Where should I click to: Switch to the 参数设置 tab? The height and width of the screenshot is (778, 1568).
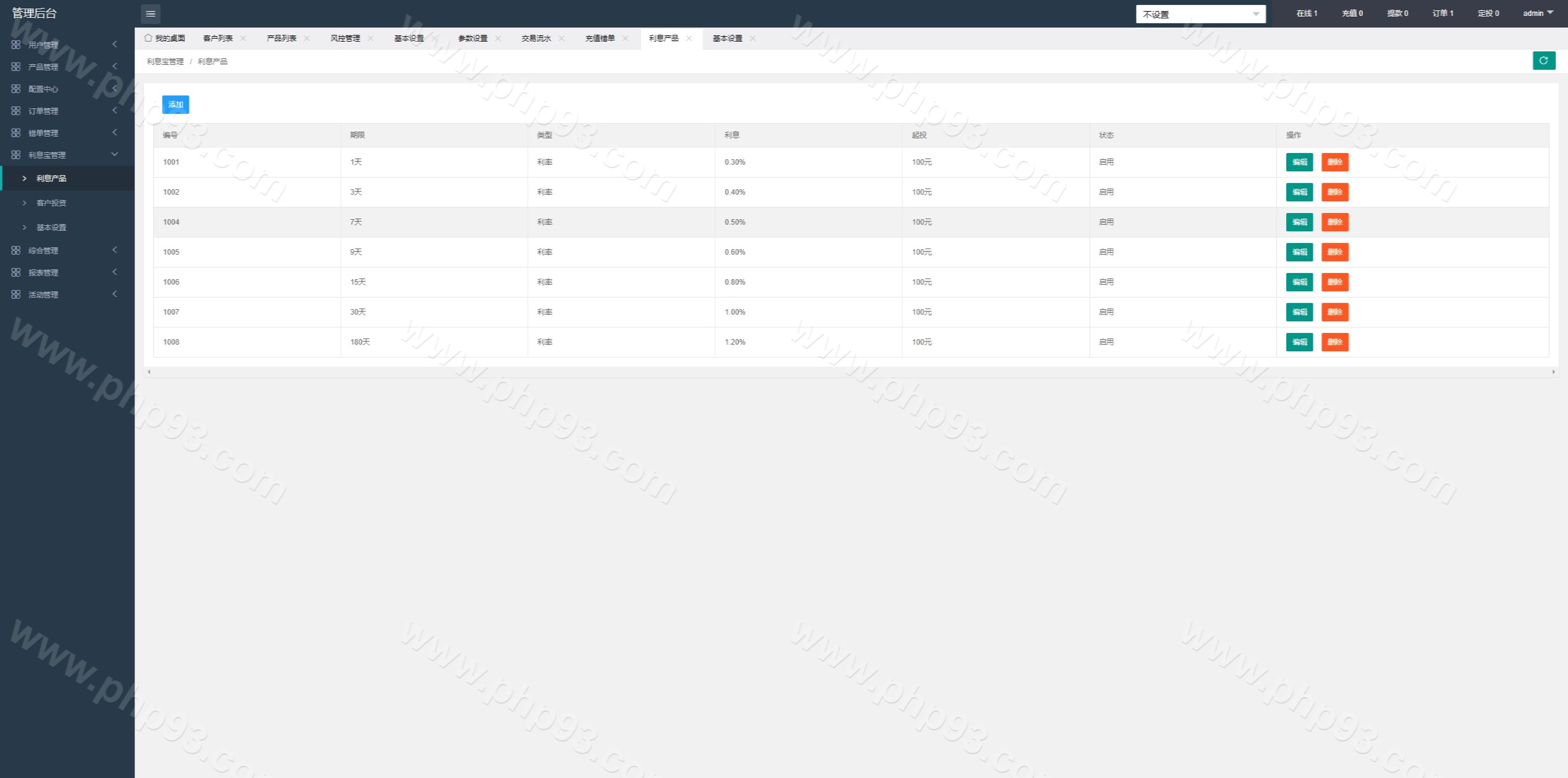[x=472, y=38]
